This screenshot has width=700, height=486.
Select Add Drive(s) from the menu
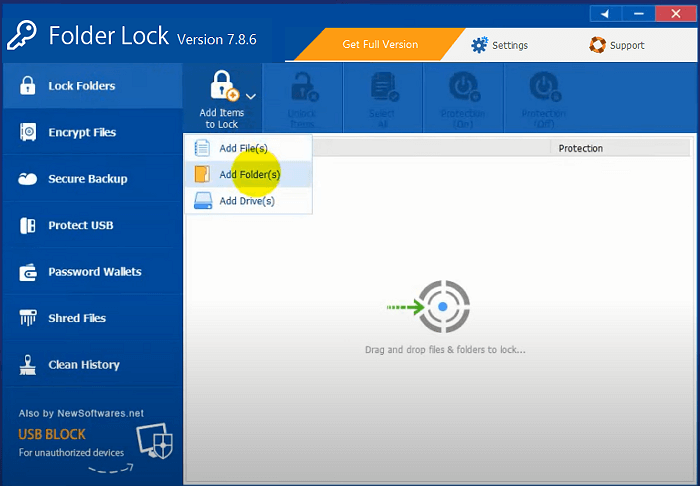tap(246, 200)
